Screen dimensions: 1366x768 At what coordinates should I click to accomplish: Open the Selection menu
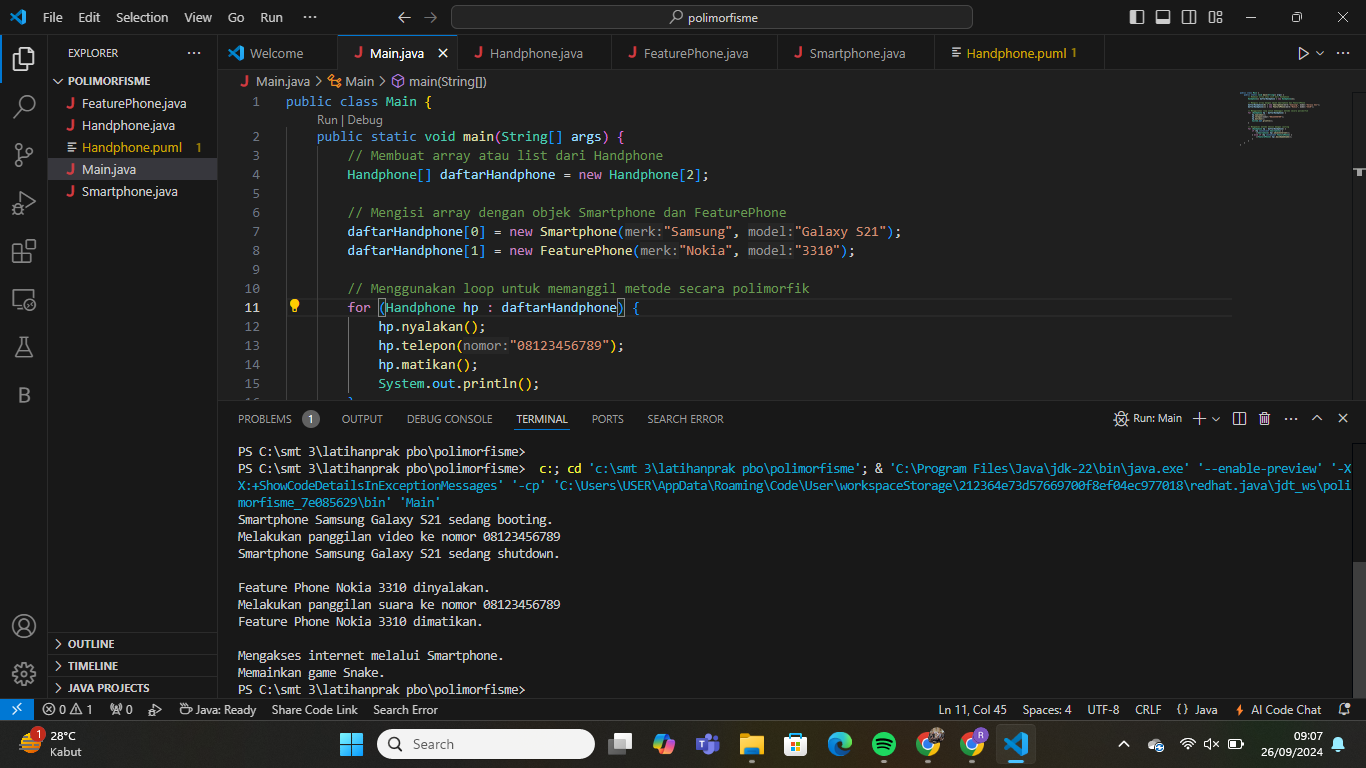pos(142,17)
